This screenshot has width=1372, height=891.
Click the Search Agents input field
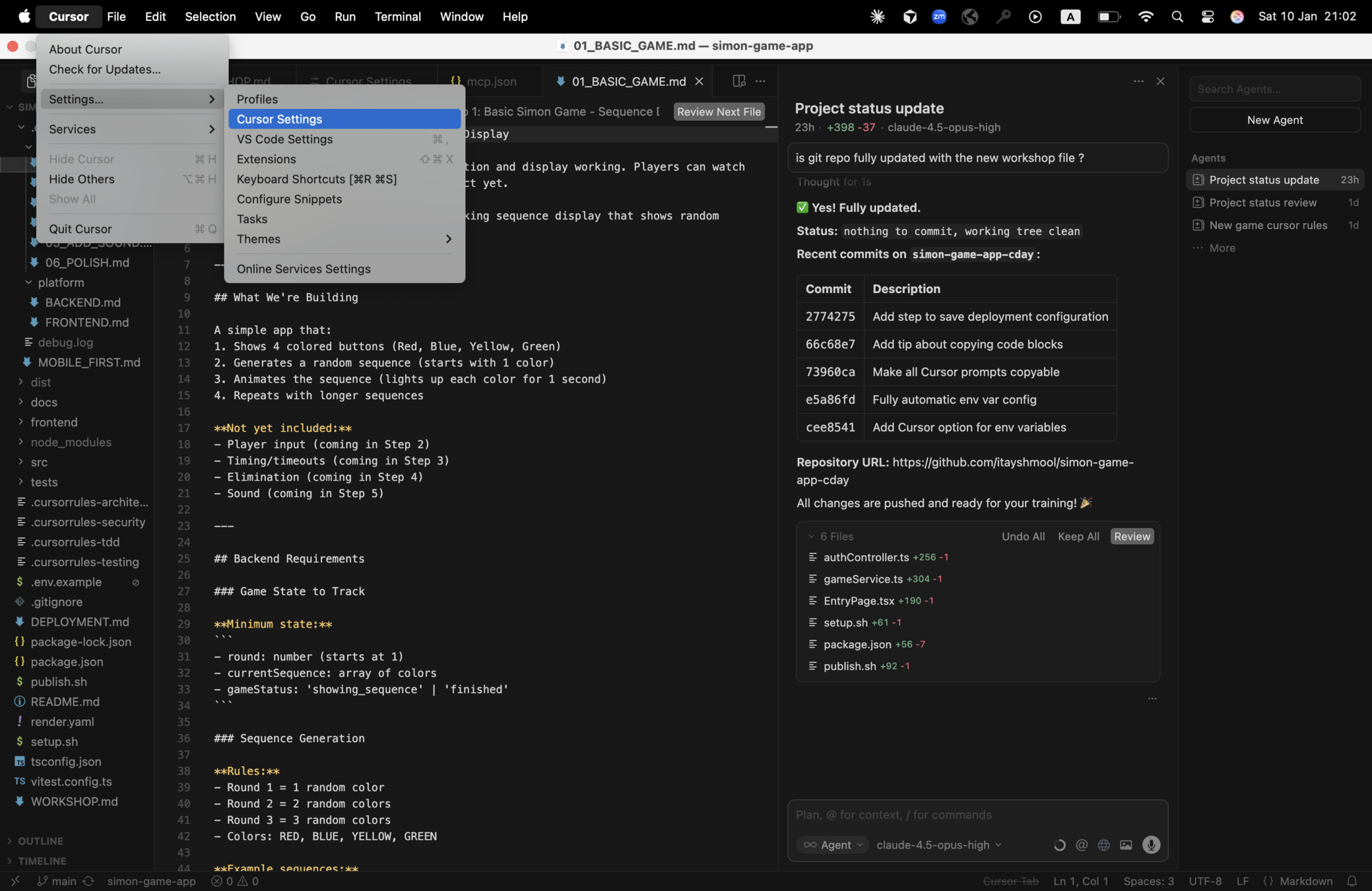[x=1274, y=89]
